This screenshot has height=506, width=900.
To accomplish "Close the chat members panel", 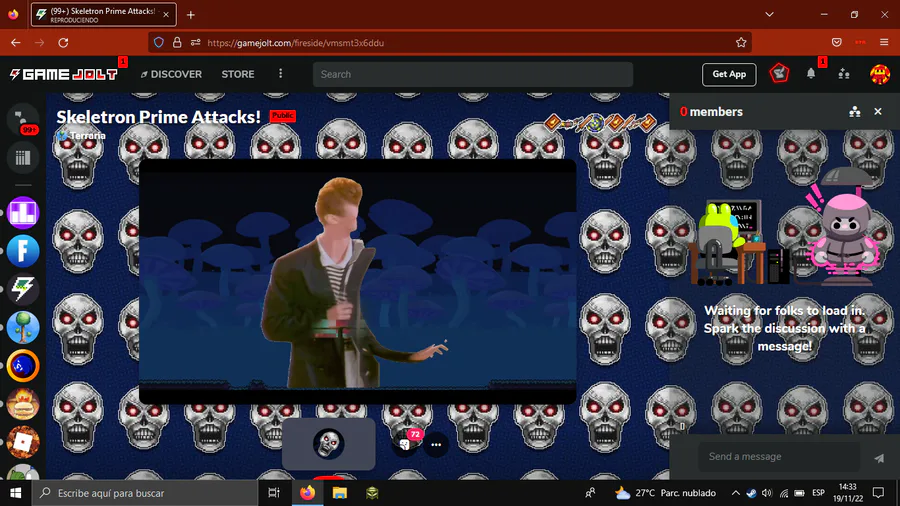I will pos(878,112).
